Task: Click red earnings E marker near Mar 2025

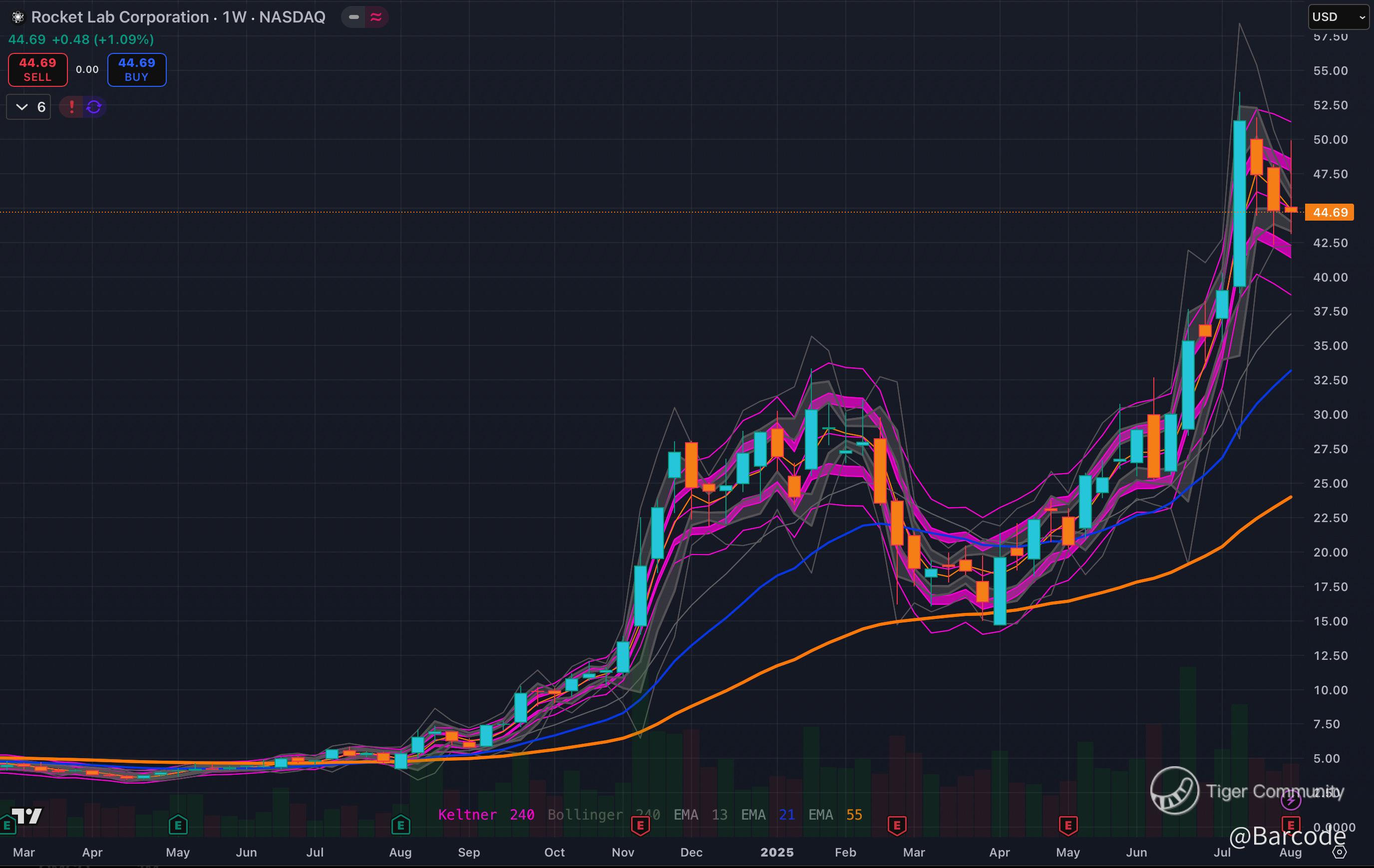Action: tap(897, 825)
